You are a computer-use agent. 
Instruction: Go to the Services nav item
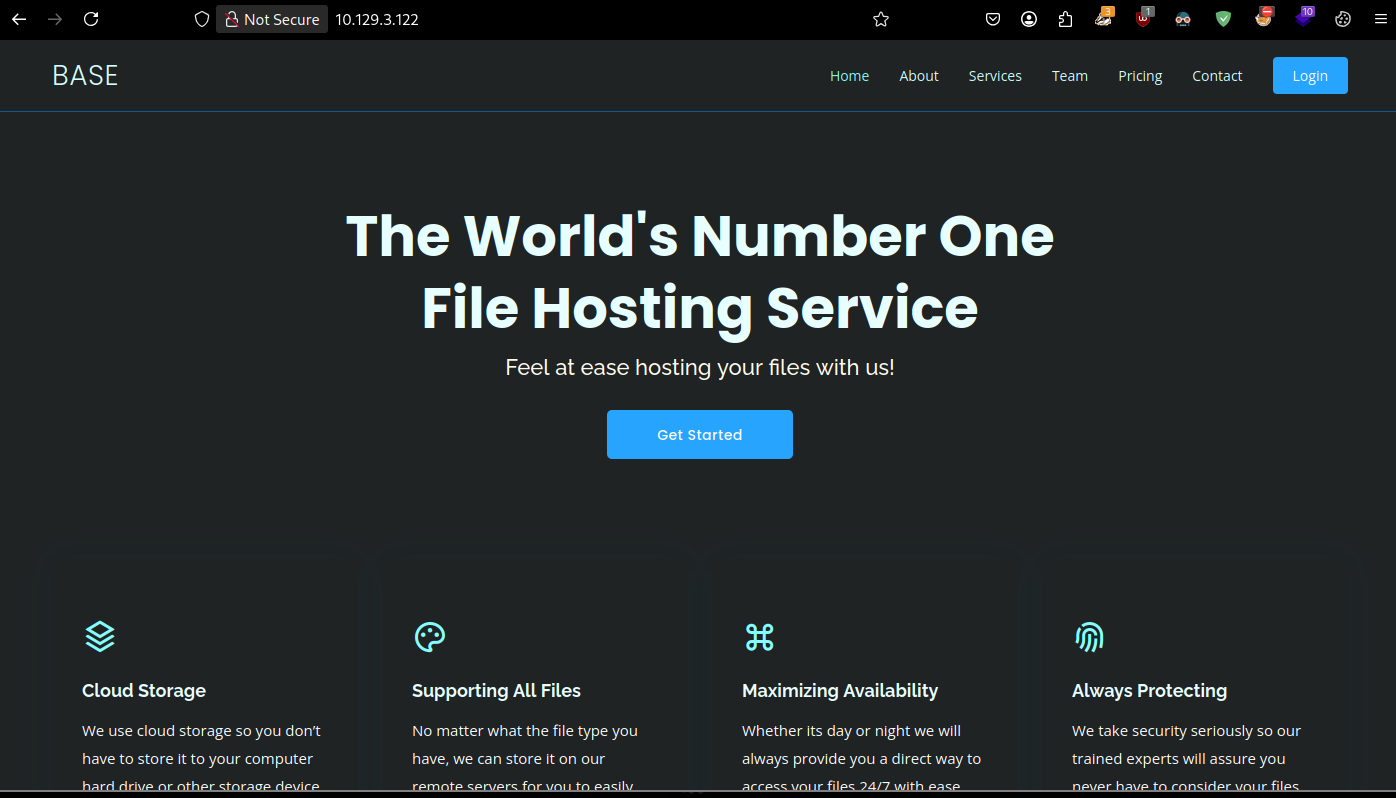pos(994,76)
